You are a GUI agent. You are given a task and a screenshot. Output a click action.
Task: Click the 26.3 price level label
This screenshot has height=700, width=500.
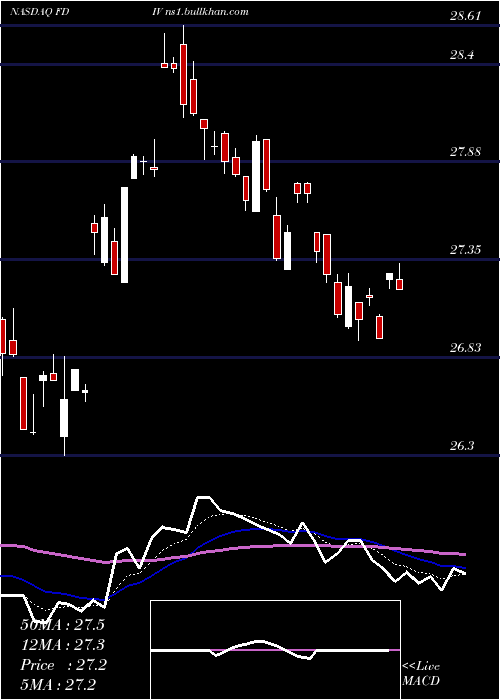pyautogui.click(x=462, y=446)
